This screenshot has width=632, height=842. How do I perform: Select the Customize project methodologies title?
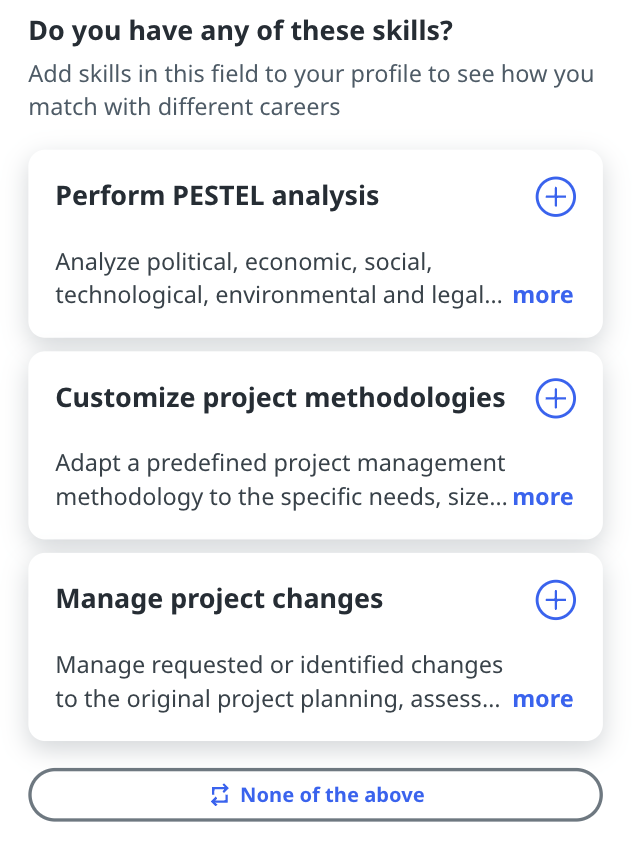click(280, 398)
